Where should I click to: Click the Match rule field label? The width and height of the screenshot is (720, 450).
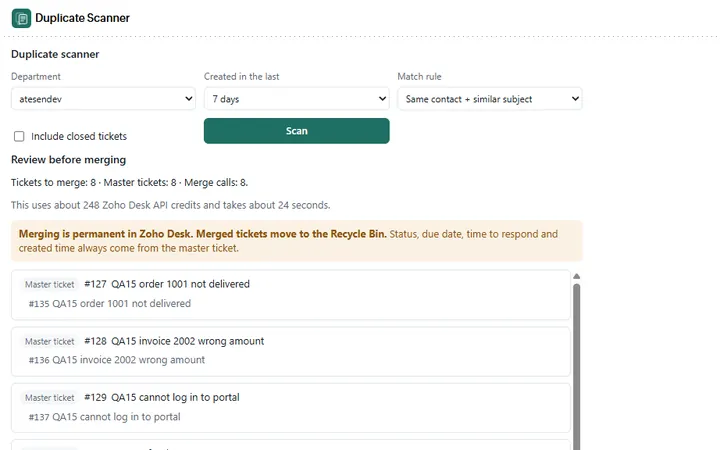419,77
